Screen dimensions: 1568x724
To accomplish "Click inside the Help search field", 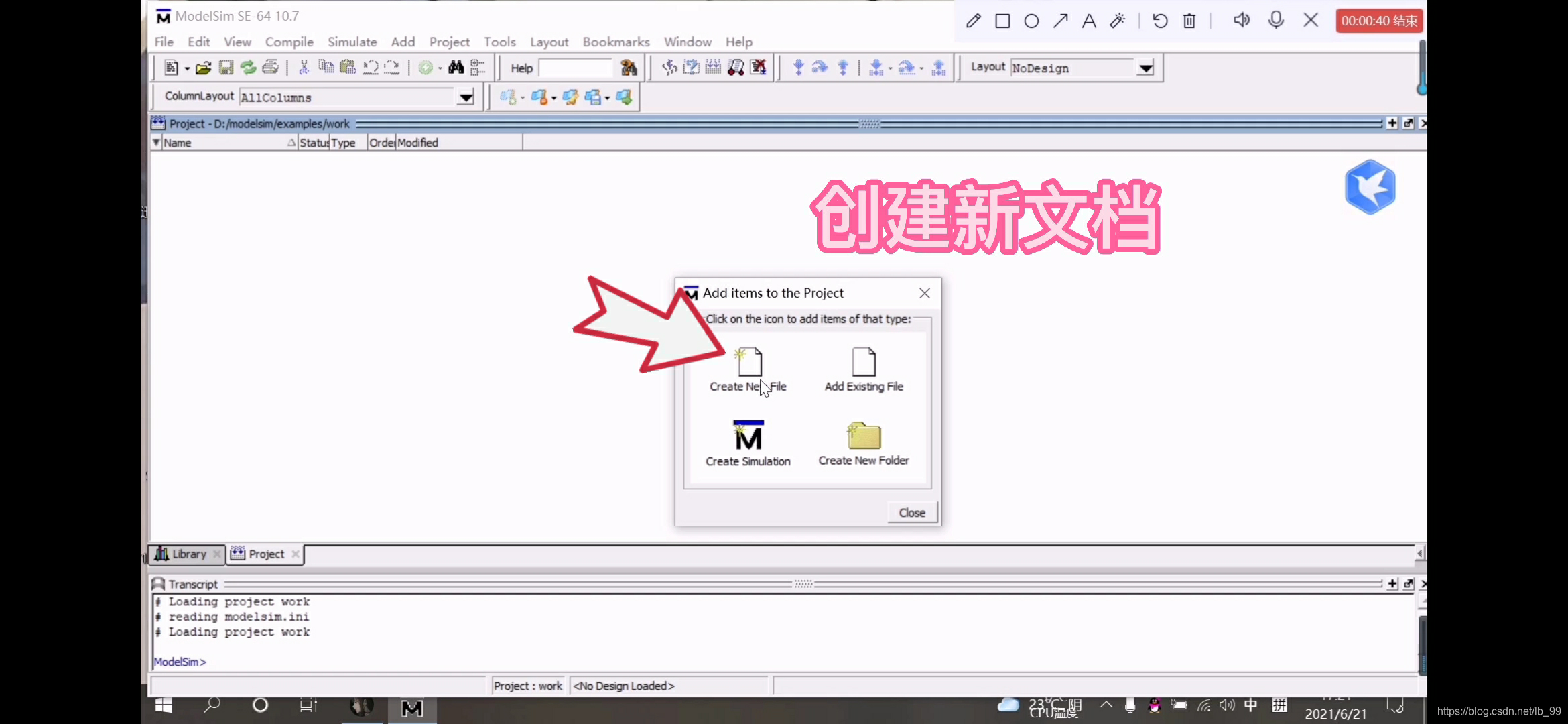I will [575, 68].
